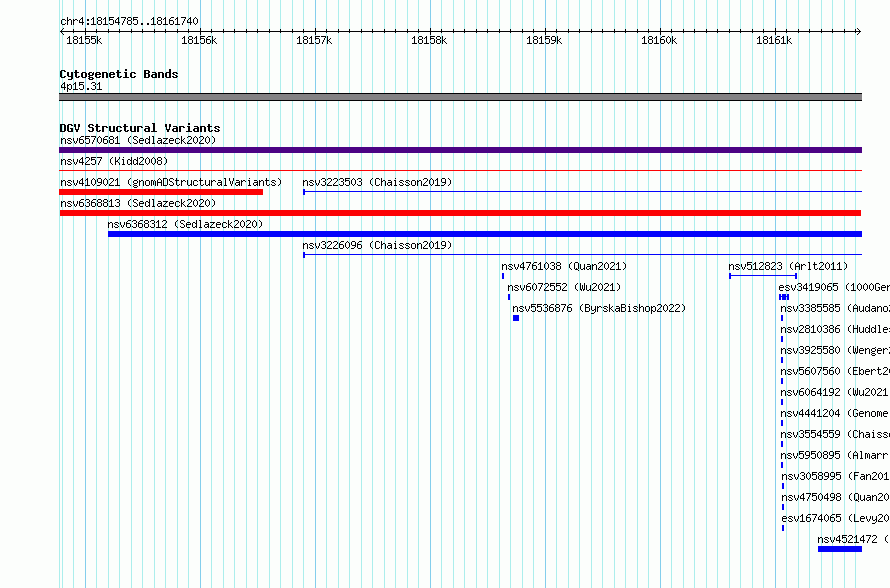The image size is (890, 588).
Task: Open variant nsv4750498 label
Action: (x=836, y=497)
